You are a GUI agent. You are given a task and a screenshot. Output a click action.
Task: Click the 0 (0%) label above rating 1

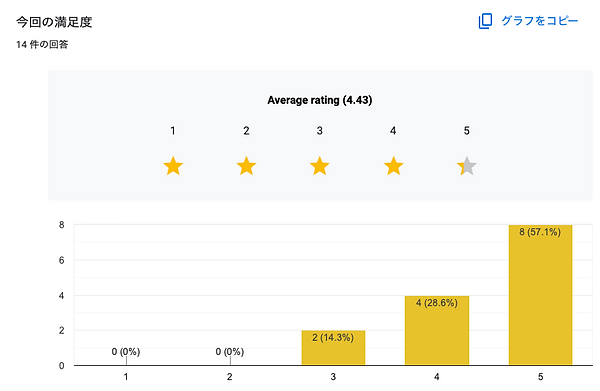coord(126,352)
